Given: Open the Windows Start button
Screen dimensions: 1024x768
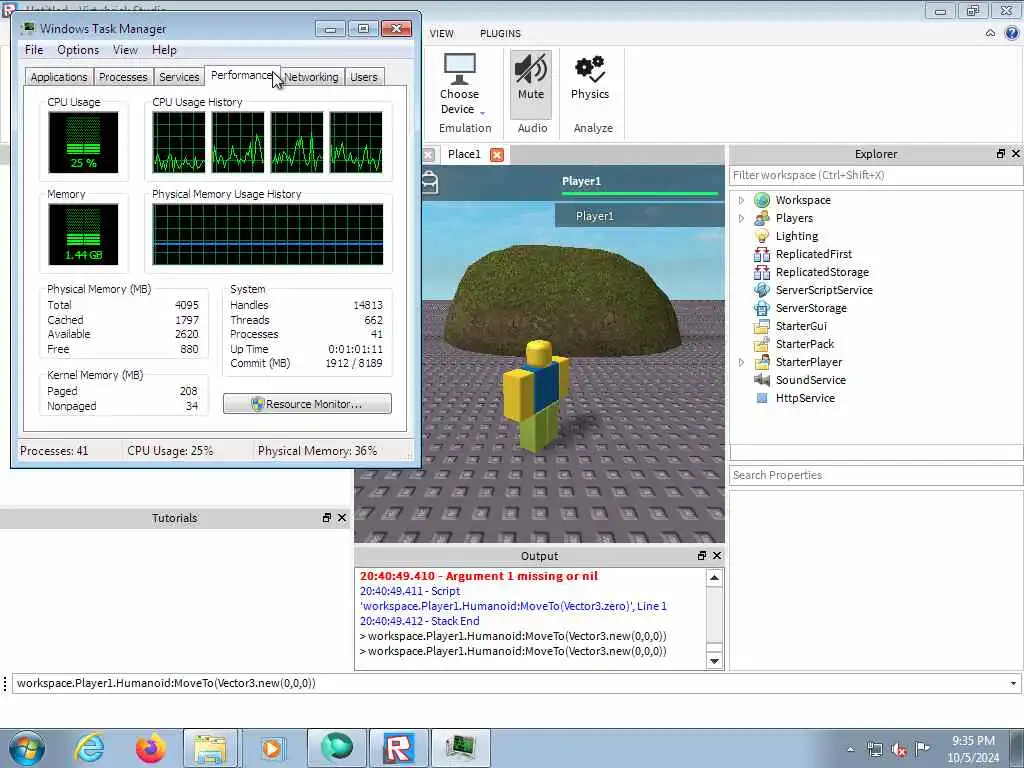Looking at the screenshot, I should 27,748.
